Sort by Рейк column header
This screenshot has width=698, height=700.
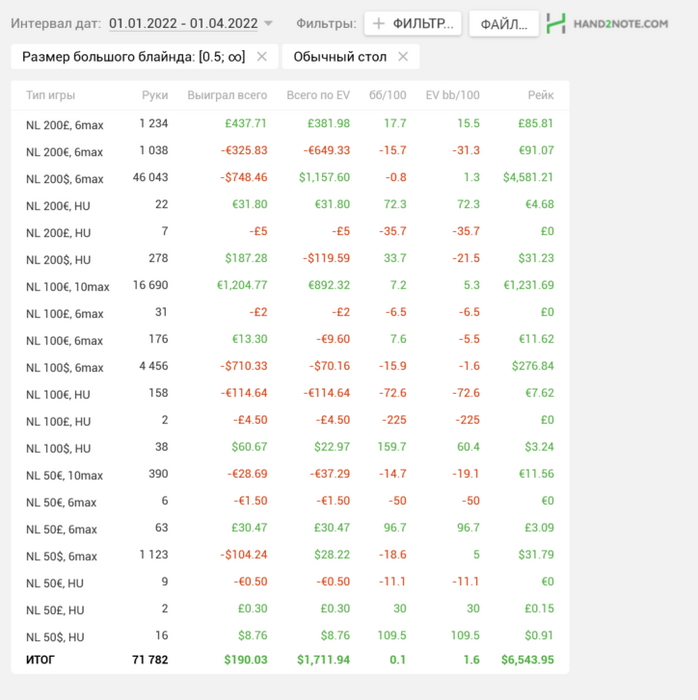(x=541, y=96)
